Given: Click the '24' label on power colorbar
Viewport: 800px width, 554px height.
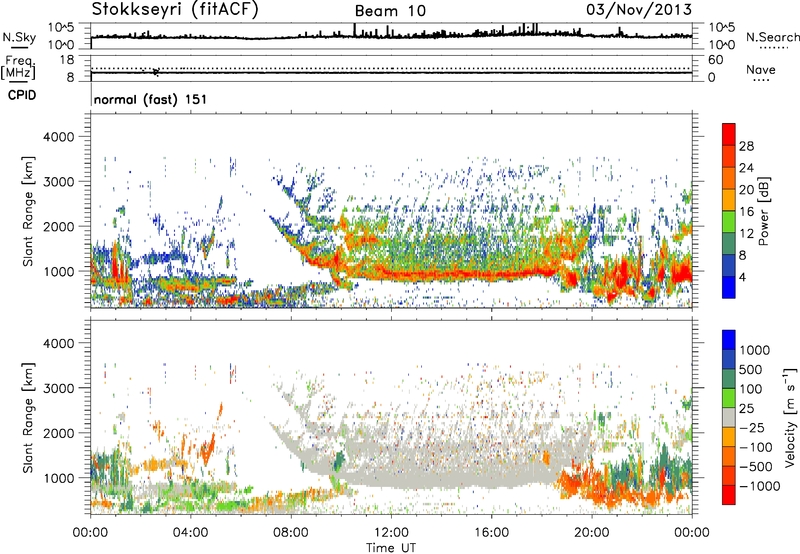Looking at the screenshot, I should tap(746, 168).
